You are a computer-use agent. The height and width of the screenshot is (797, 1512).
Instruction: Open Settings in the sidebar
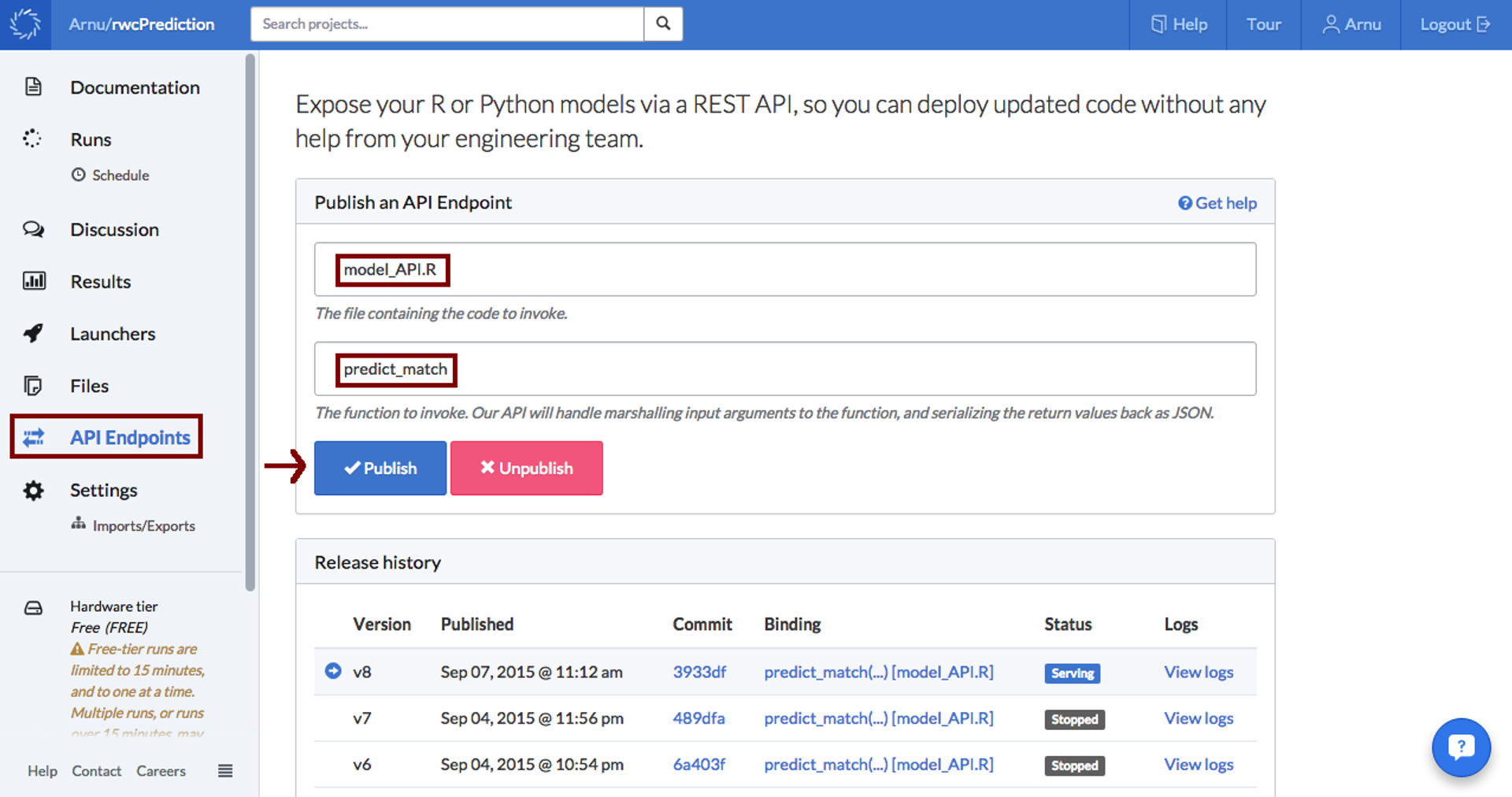(x=103, y=491)
